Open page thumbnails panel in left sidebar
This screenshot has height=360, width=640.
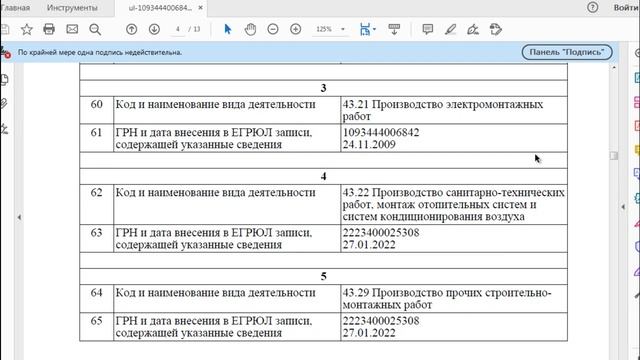coord(4,80)
